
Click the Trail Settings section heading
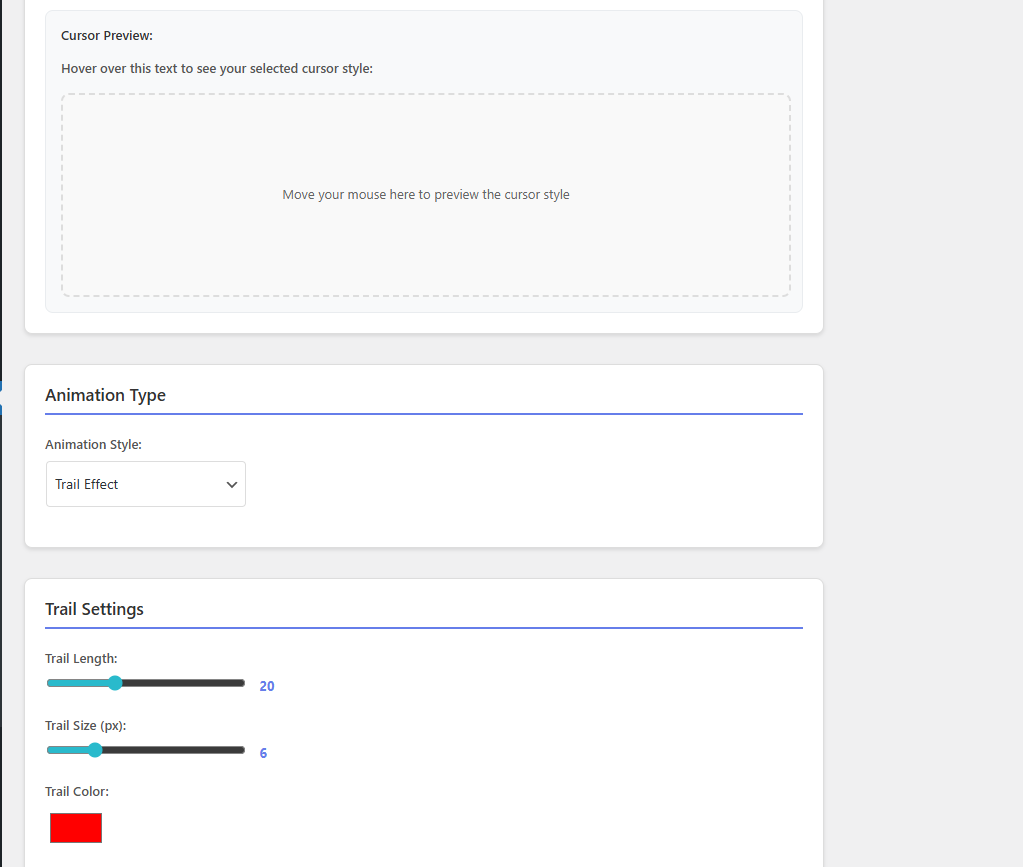click(94, 608)
